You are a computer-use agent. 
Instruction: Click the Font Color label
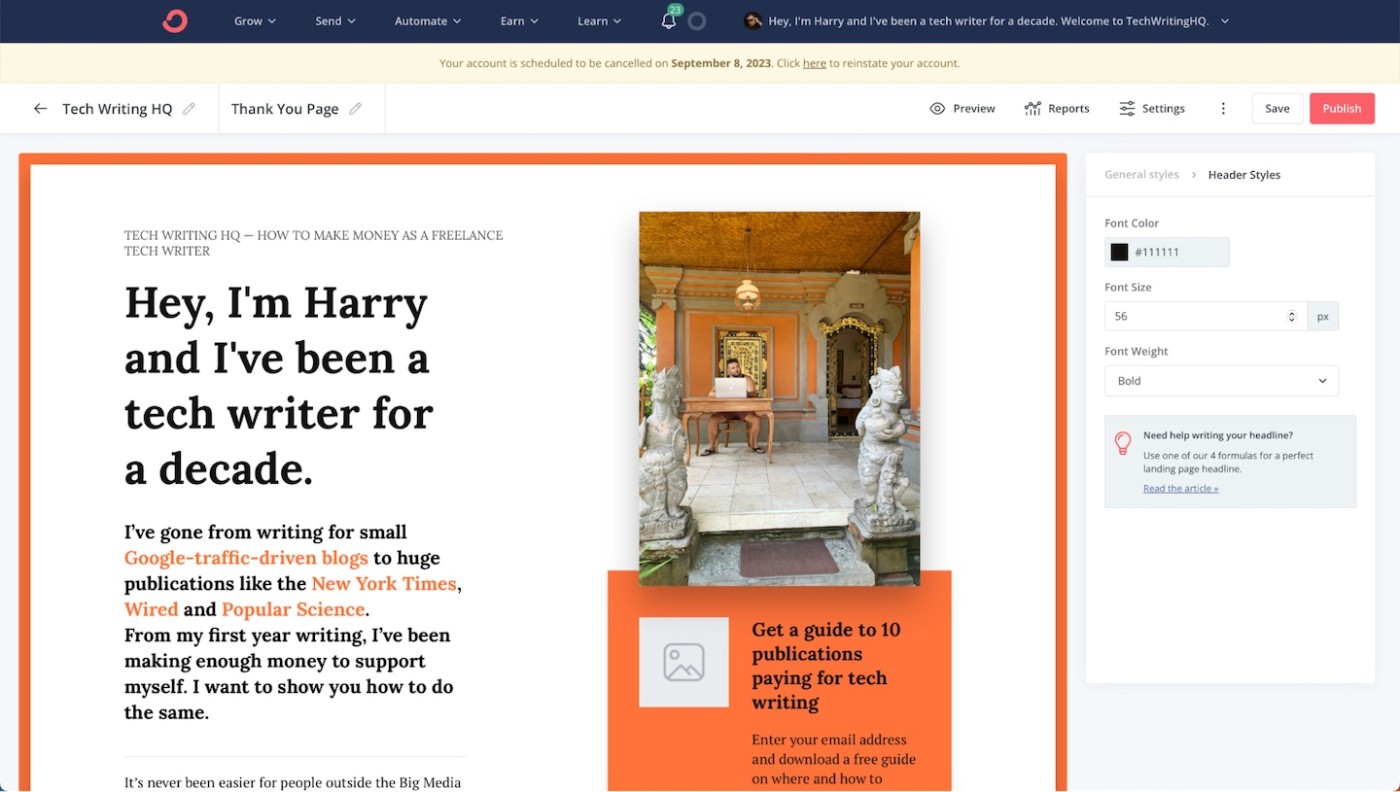click(1132, 223)
